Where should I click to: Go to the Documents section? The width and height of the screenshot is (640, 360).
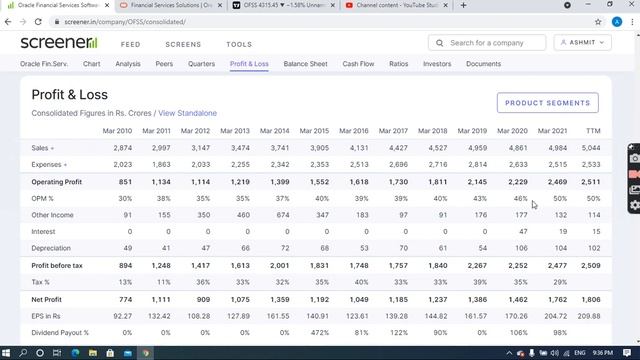click(x=483, y=64)
